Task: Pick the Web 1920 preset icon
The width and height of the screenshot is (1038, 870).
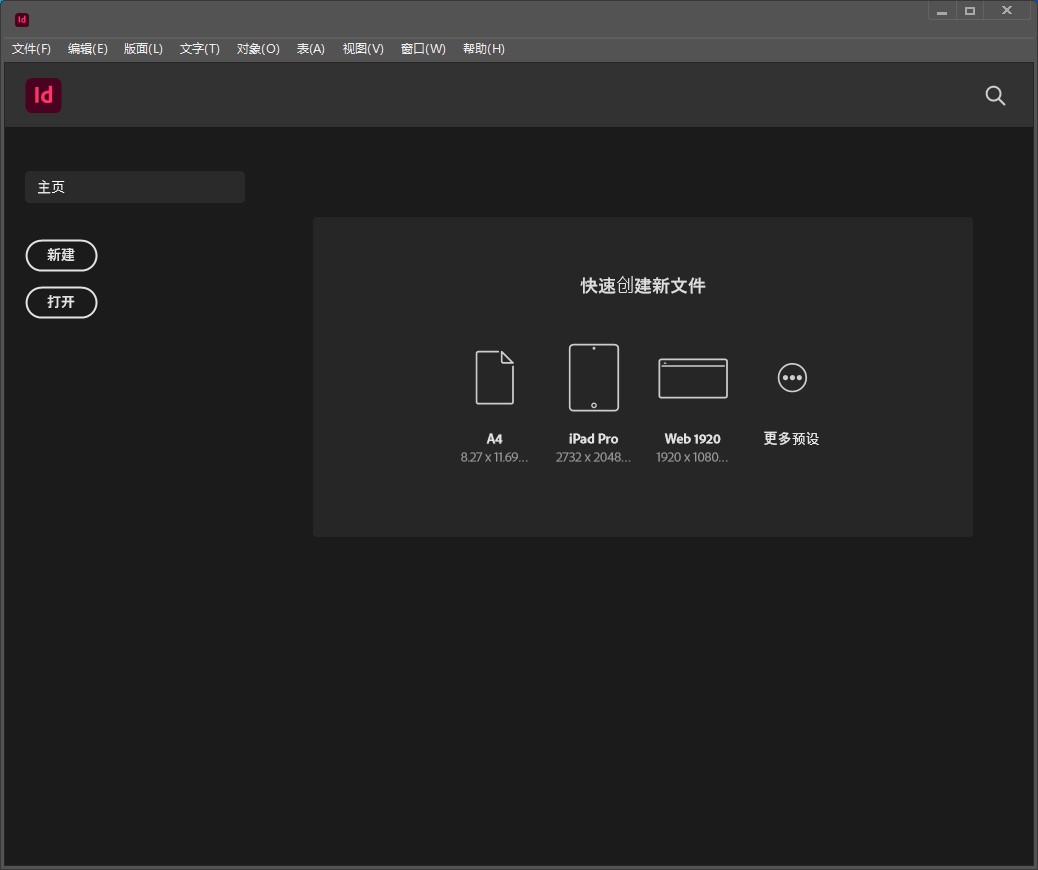Action: click(x=692, y=379)
